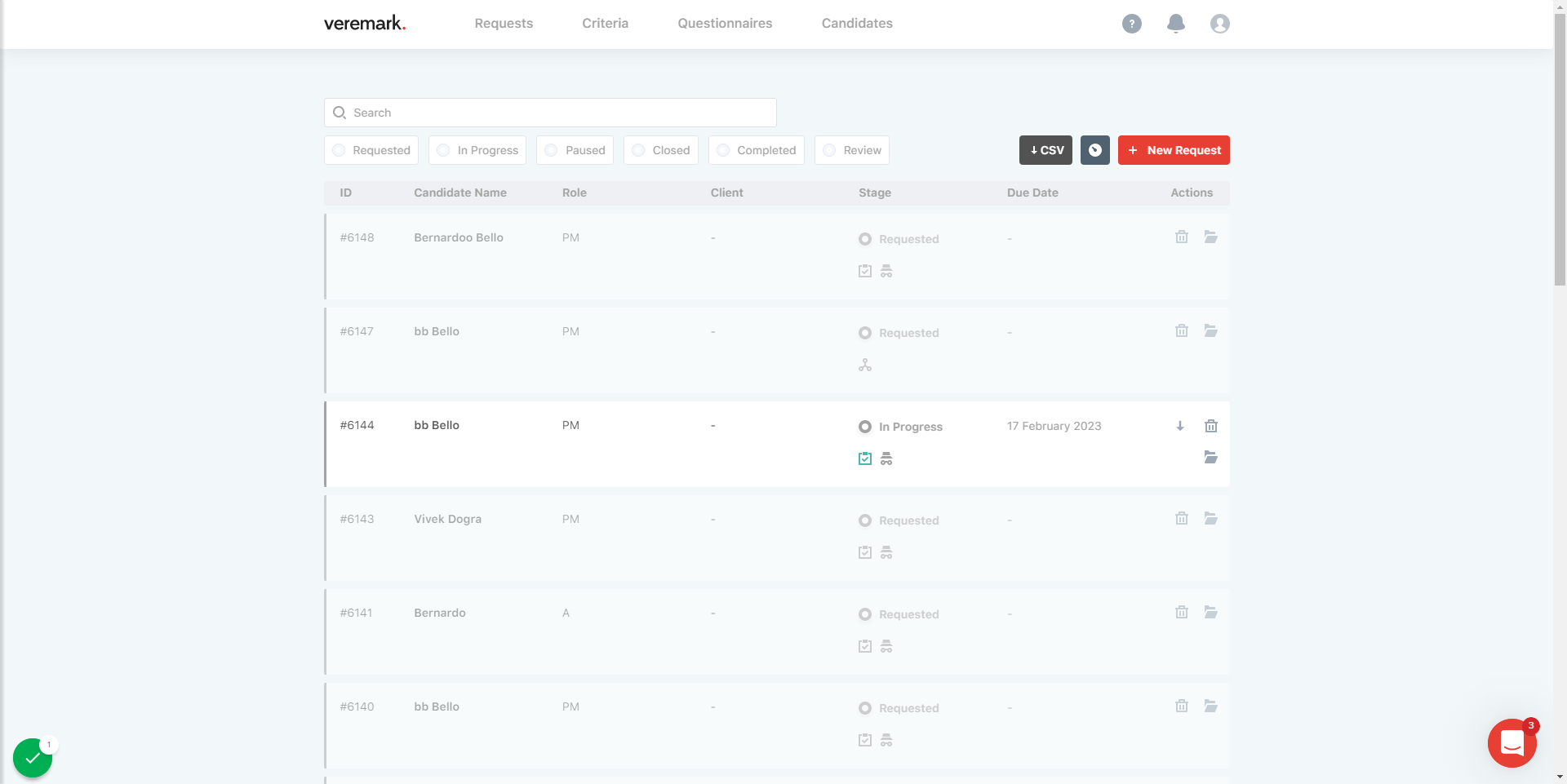Open folder icon for request #6148
Image resolution: width=1567 pixels, height=784 pixels.
click(x=1210, y=237)
